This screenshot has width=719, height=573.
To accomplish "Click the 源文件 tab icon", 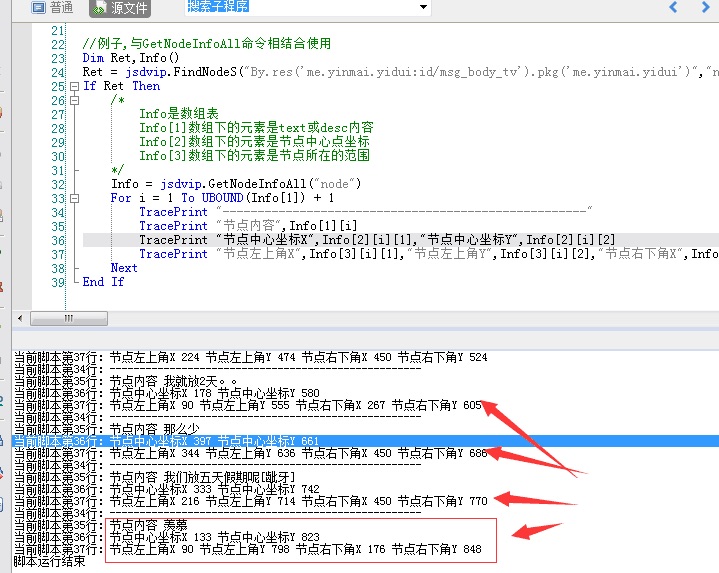I will click(100, 8).
